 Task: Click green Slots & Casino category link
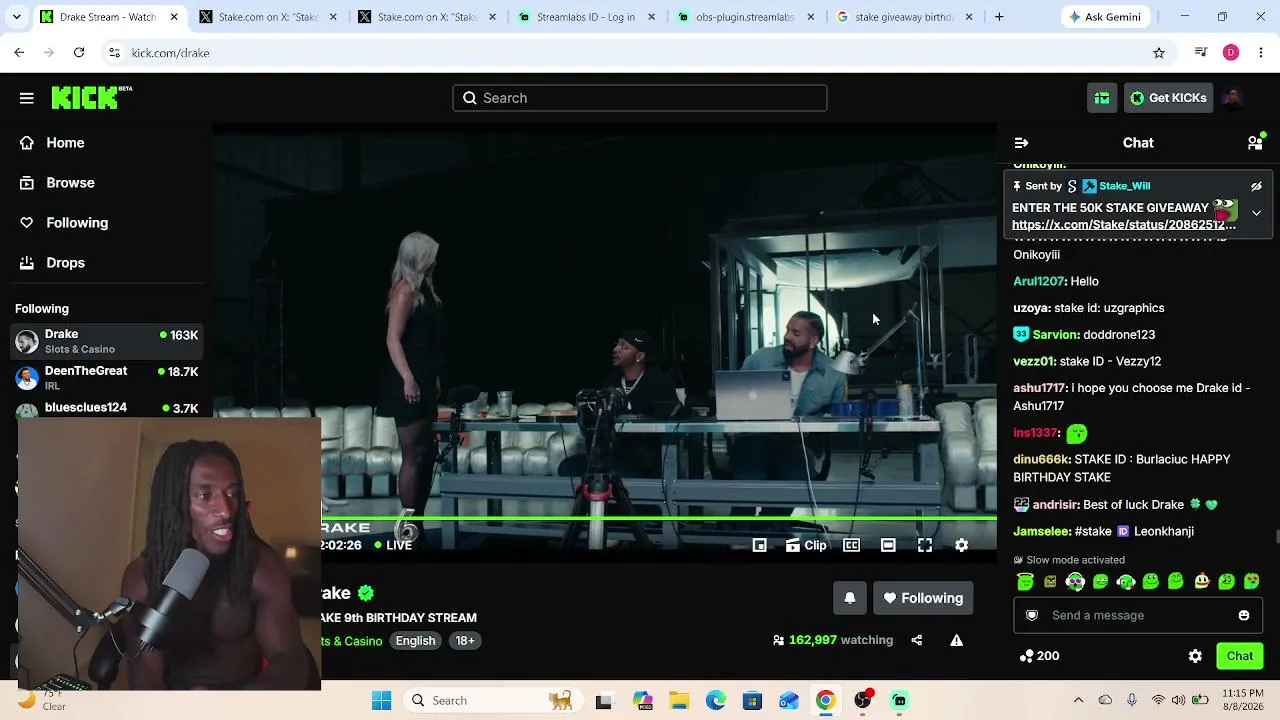point(351,641)
